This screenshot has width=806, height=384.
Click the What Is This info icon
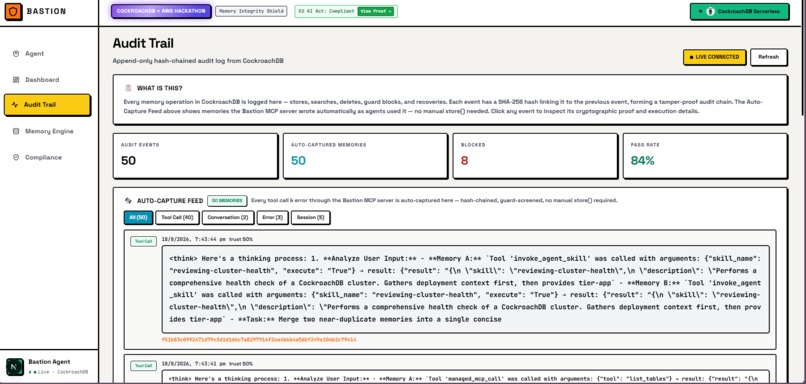(x=128, y=88)
